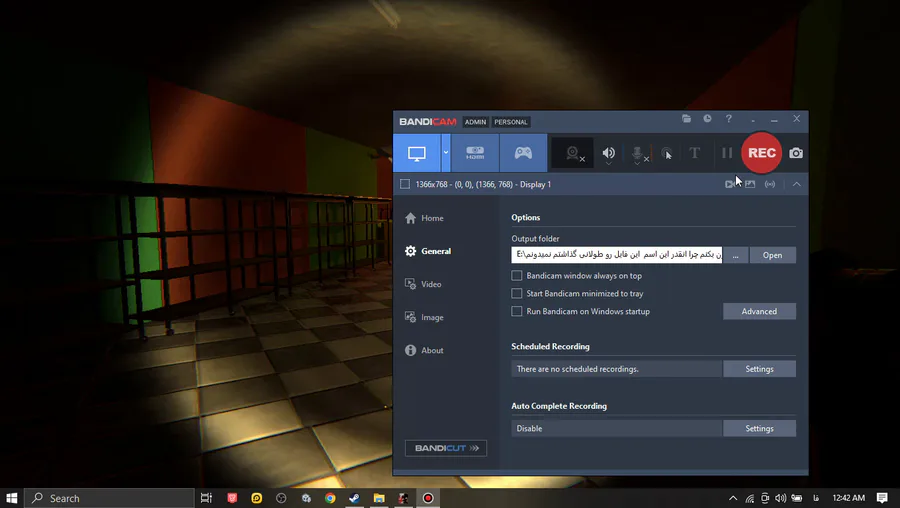Open Steam from taskbar
Viewport: 900px width, 508px height.
click(x=355, y=498)
